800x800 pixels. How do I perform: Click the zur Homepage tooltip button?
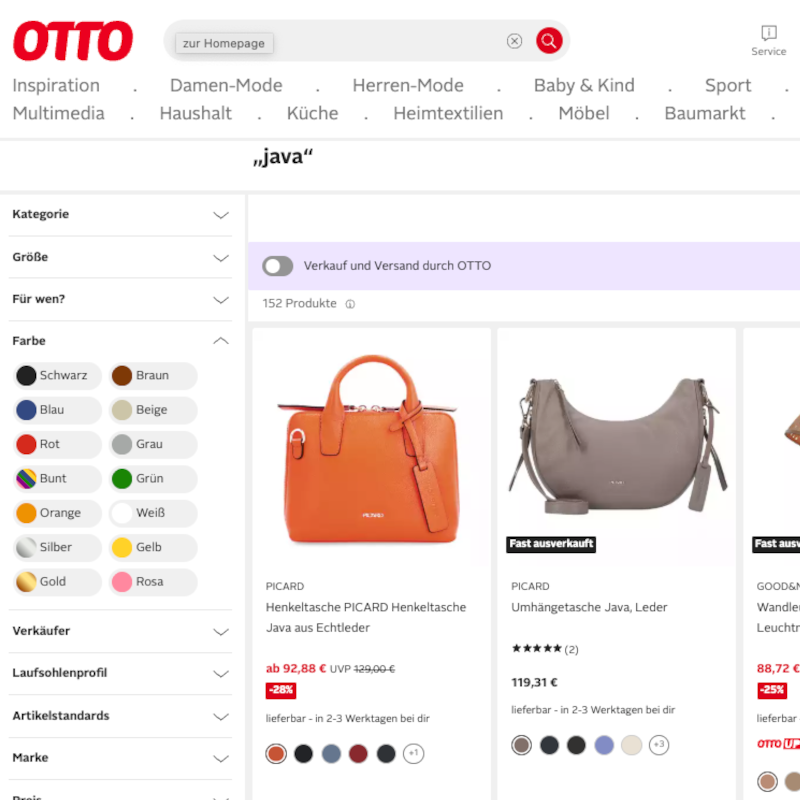tap(224, 43)
